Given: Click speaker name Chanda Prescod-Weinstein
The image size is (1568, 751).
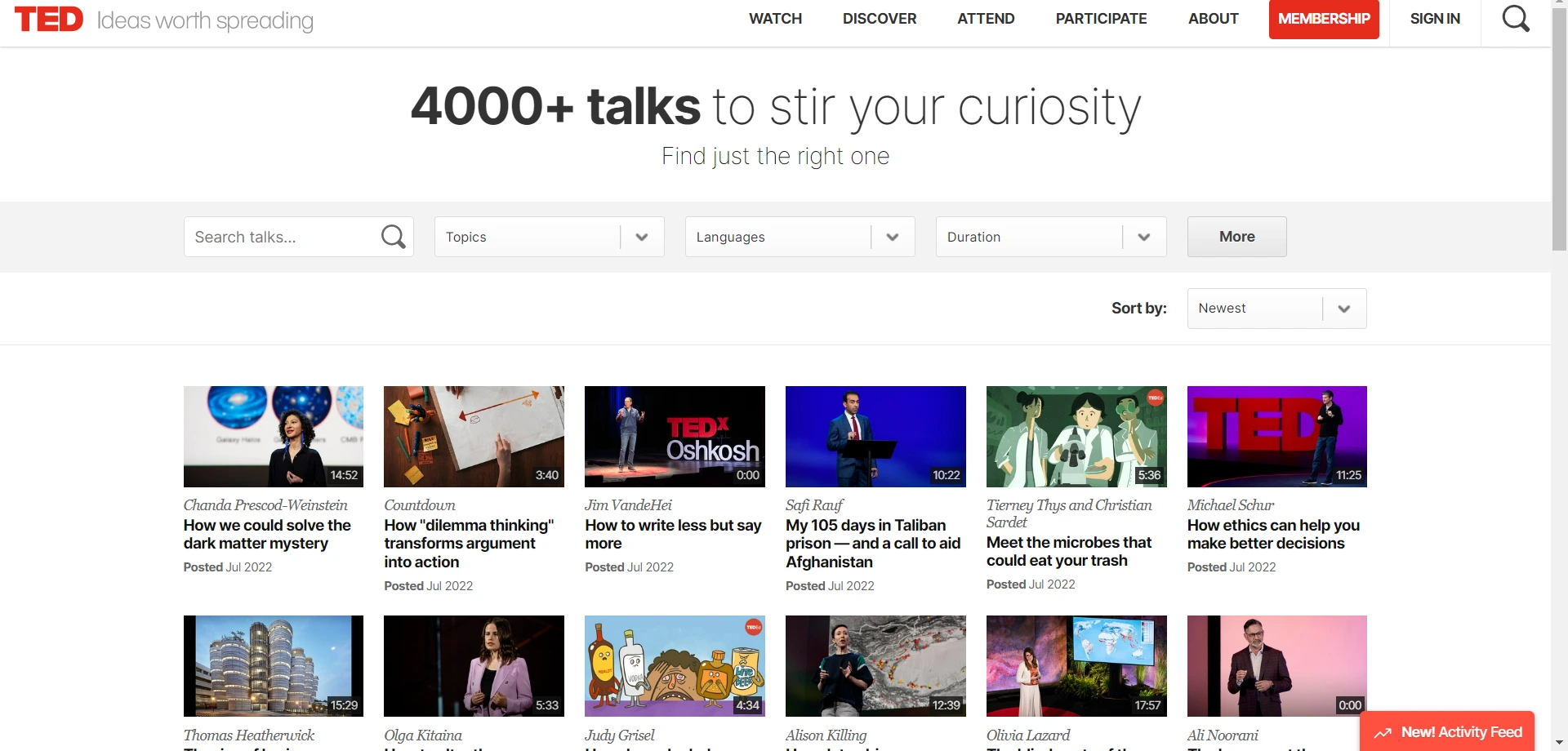Looking at the screenshot, I should 265,505.
